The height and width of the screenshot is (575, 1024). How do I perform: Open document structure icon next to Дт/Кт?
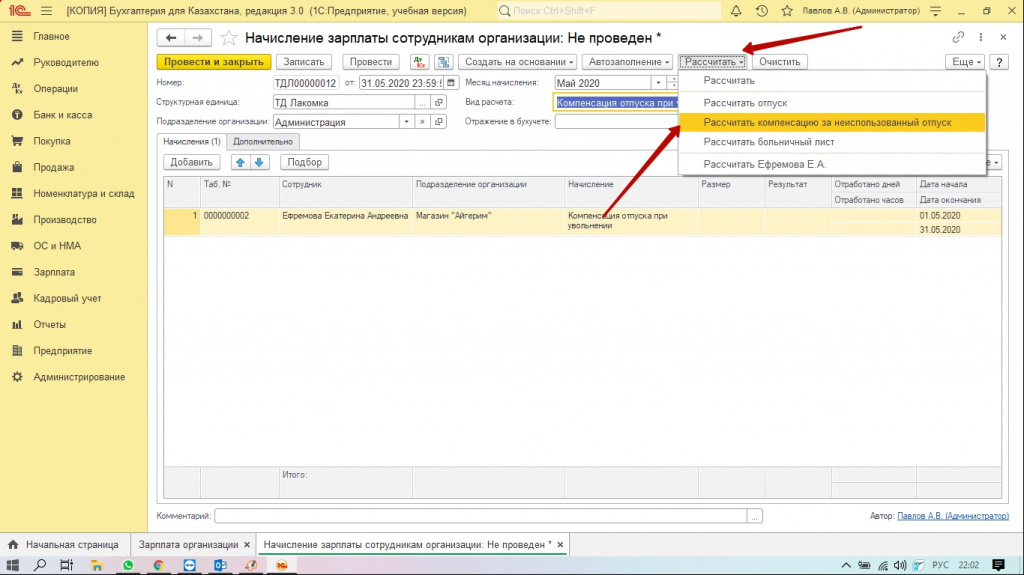tap(443, 62)
